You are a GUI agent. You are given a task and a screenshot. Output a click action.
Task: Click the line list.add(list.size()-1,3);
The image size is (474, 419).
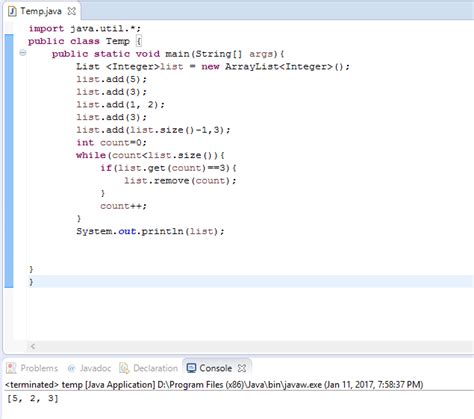pyautogui.click(x=153, y=130)
